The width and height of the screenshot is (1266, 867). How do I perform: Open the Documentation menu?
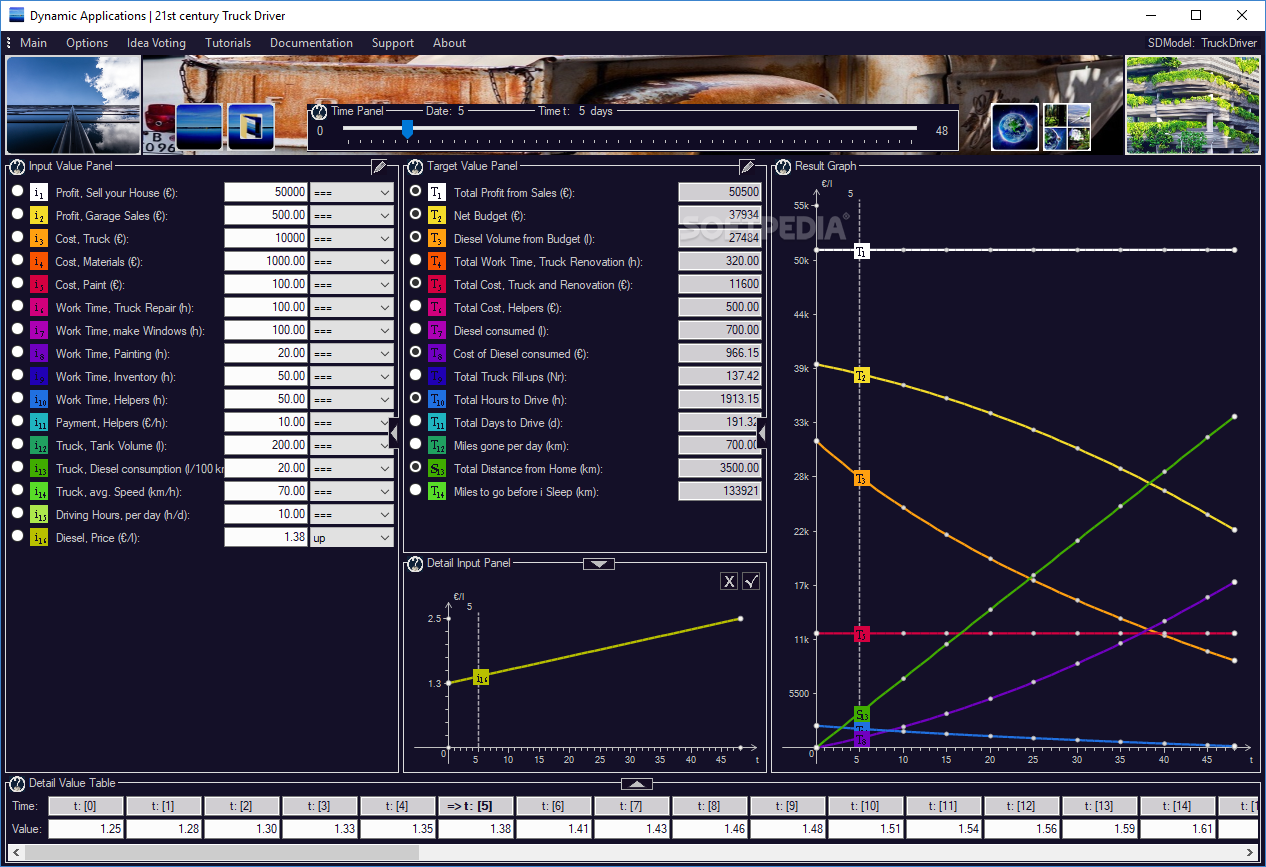point(311,43)
